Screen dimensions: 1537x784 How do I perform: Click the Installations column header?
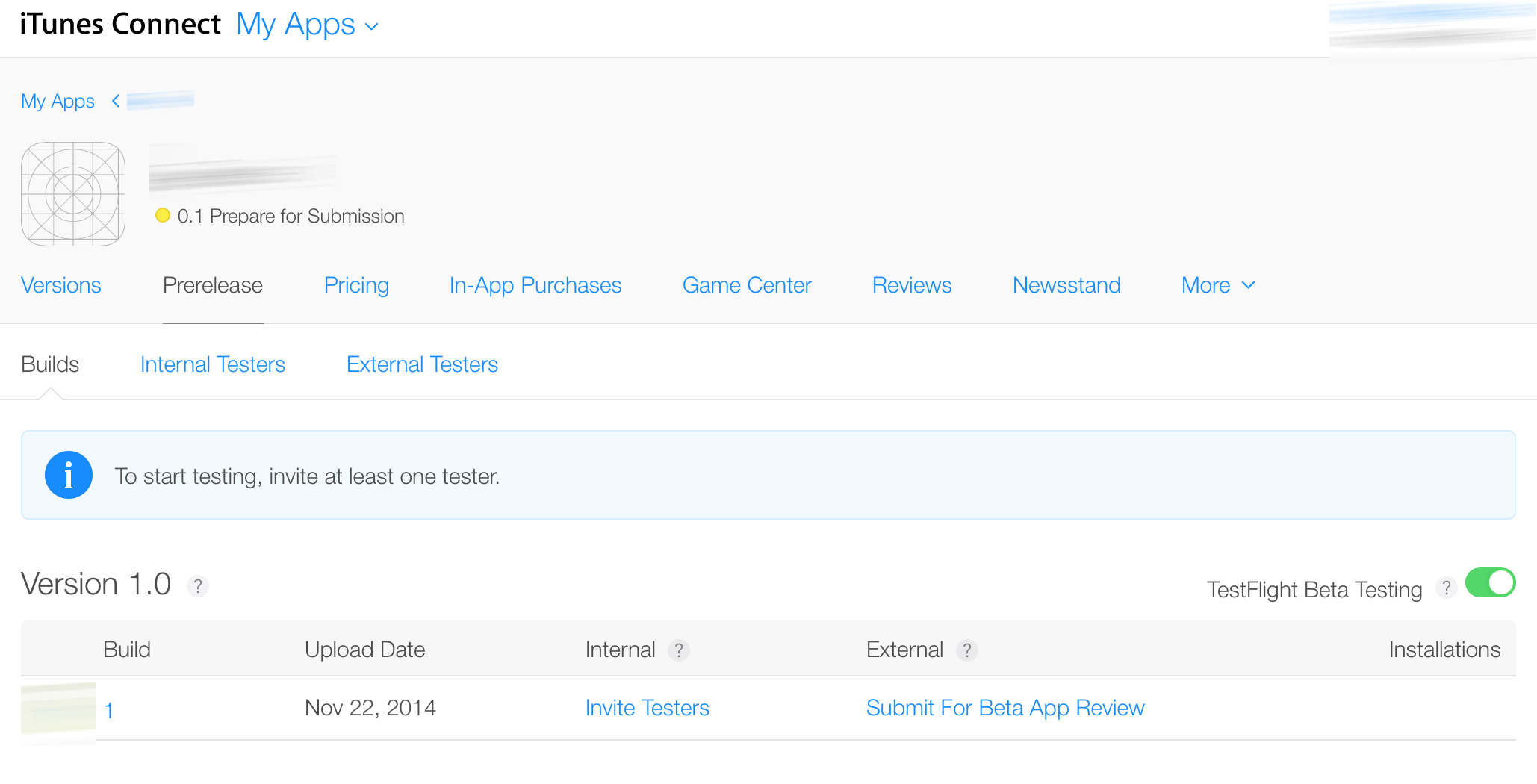[x=1444, y=650]
